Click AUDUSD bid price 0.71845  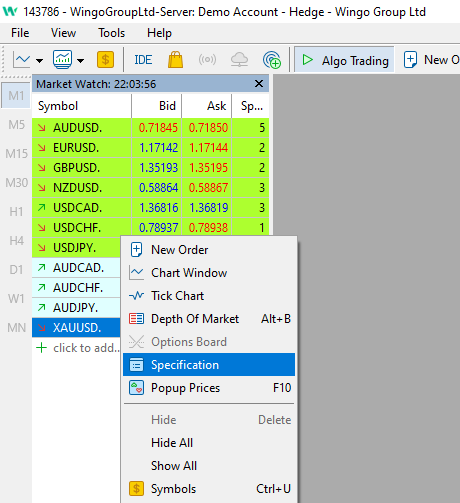click(x=158, y=128)
